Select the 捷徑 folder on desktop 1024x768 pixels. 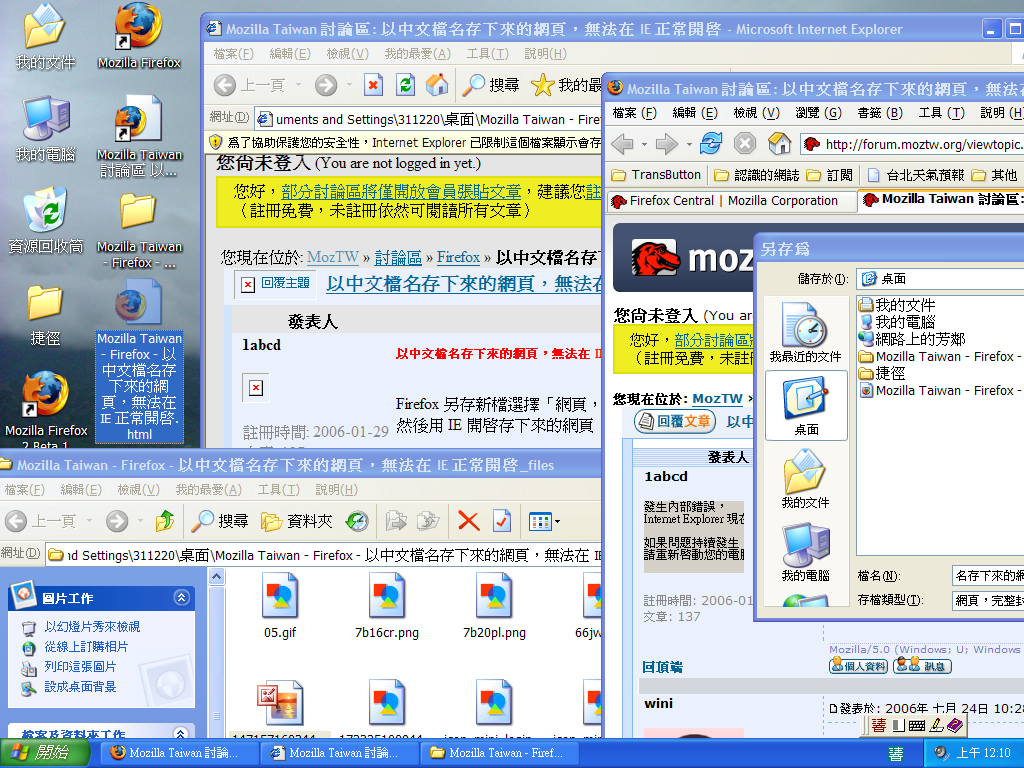coord(44,313)
